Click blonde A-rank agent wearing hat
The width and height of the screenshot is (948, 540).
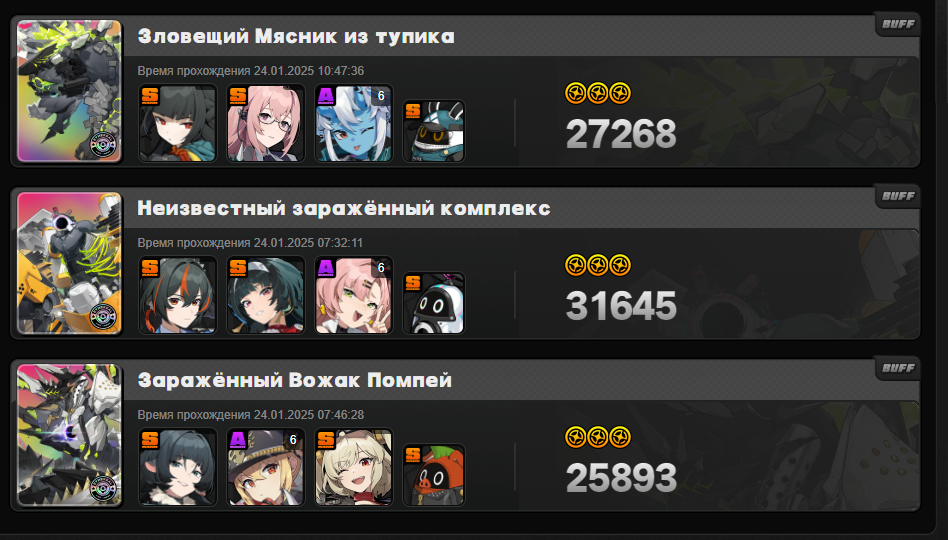[x=265, y=467]
